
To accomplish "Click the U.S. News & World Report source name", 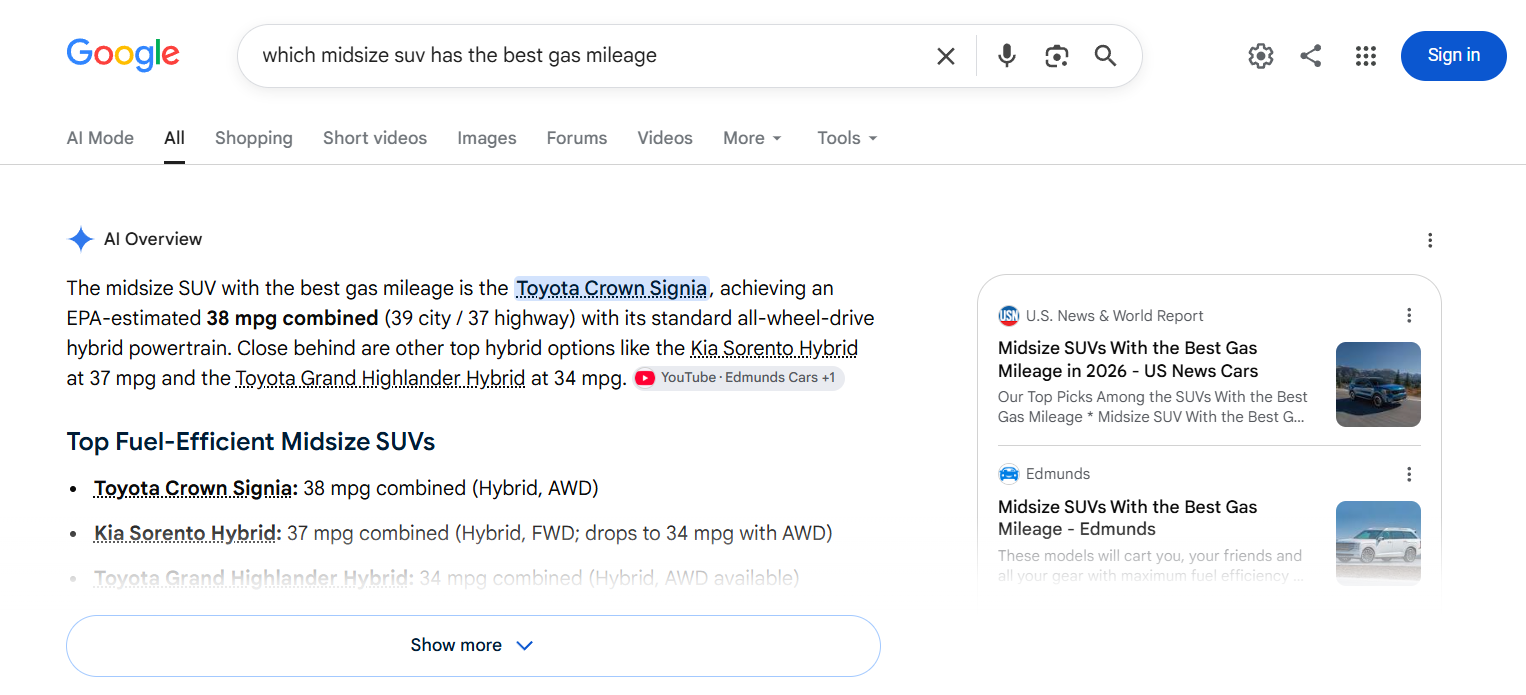I will click(x=1115, y=316).
